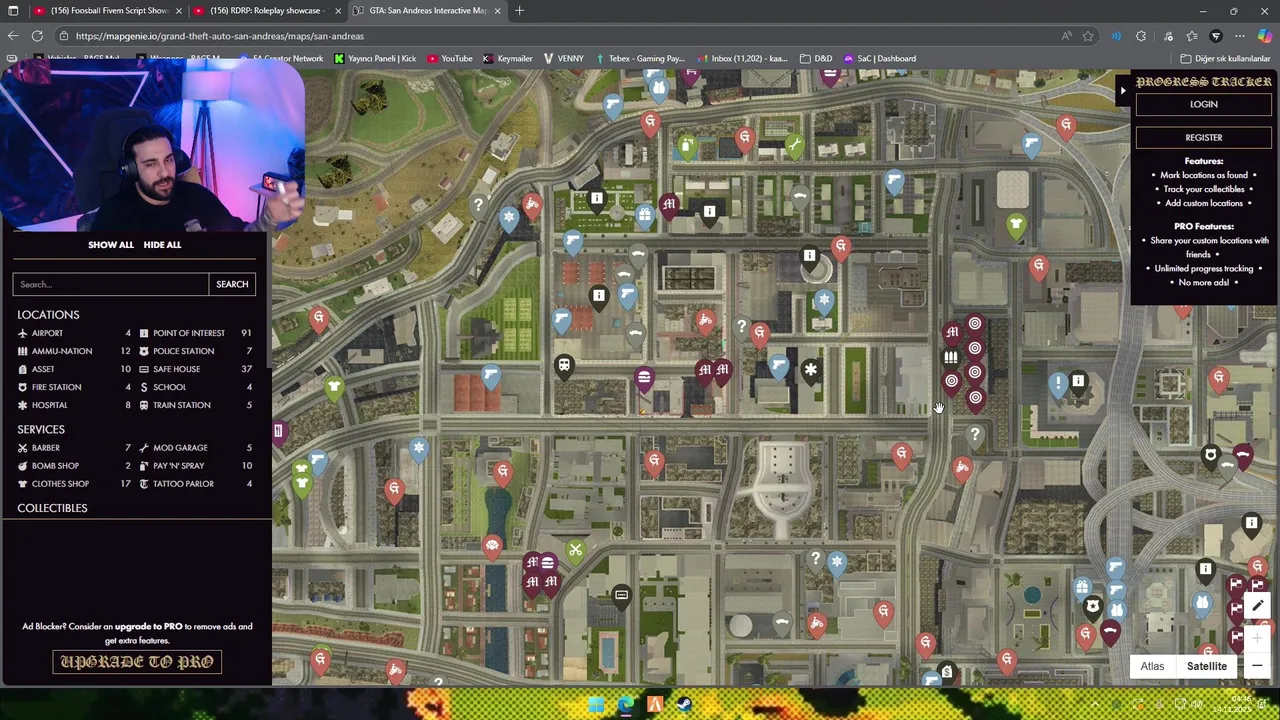Click the Hospital asterisk icon in sidebar
Screen dimensions: 1280x720
[x=22, y=405]
